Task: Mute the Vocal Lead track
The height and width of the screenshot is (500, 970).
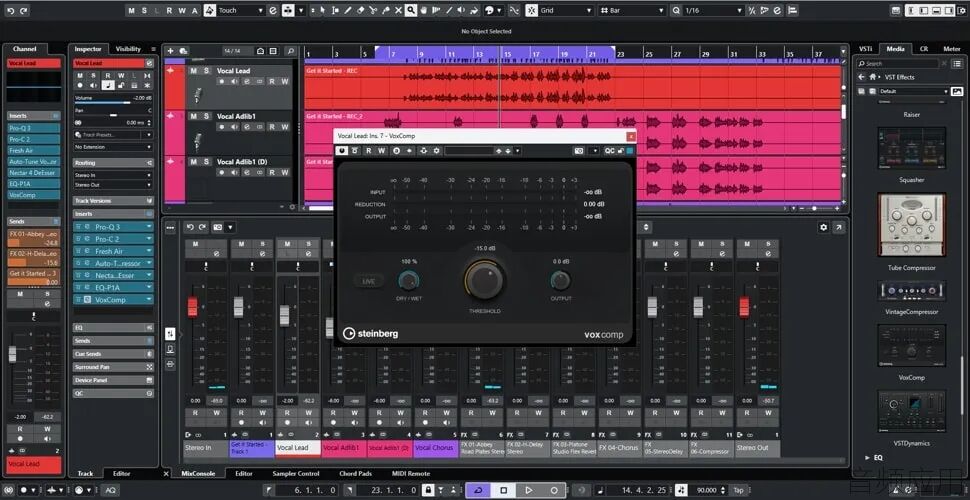Action: (194, 71)
